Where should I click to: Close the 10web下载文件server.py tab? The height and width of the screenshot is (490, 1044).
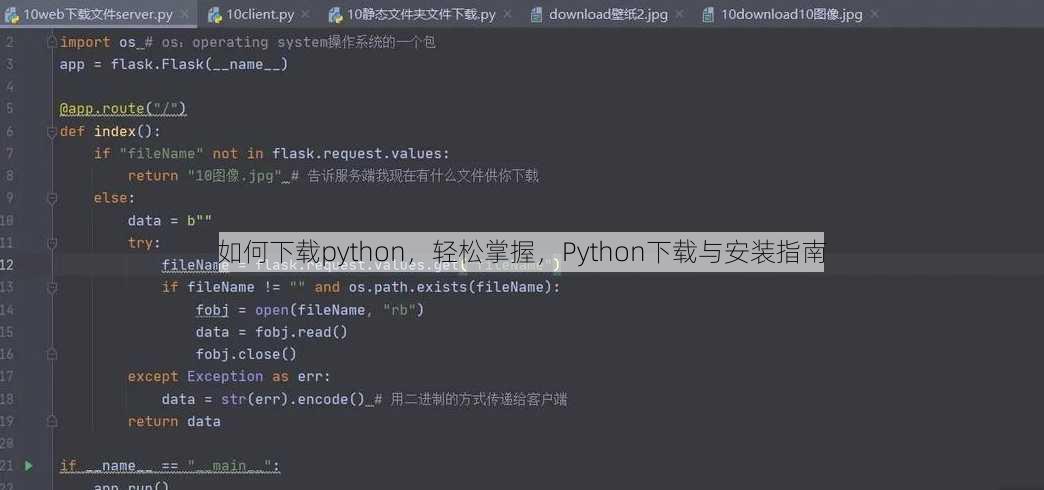click(x=184, y=14)
